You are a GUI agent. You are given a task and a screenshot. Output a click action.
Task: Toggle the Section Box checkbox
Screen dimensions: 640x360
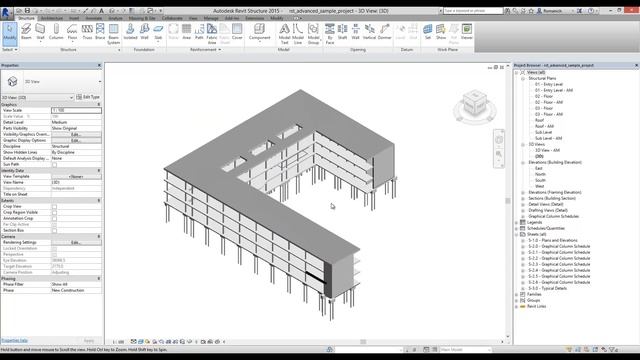coord(54,231)
